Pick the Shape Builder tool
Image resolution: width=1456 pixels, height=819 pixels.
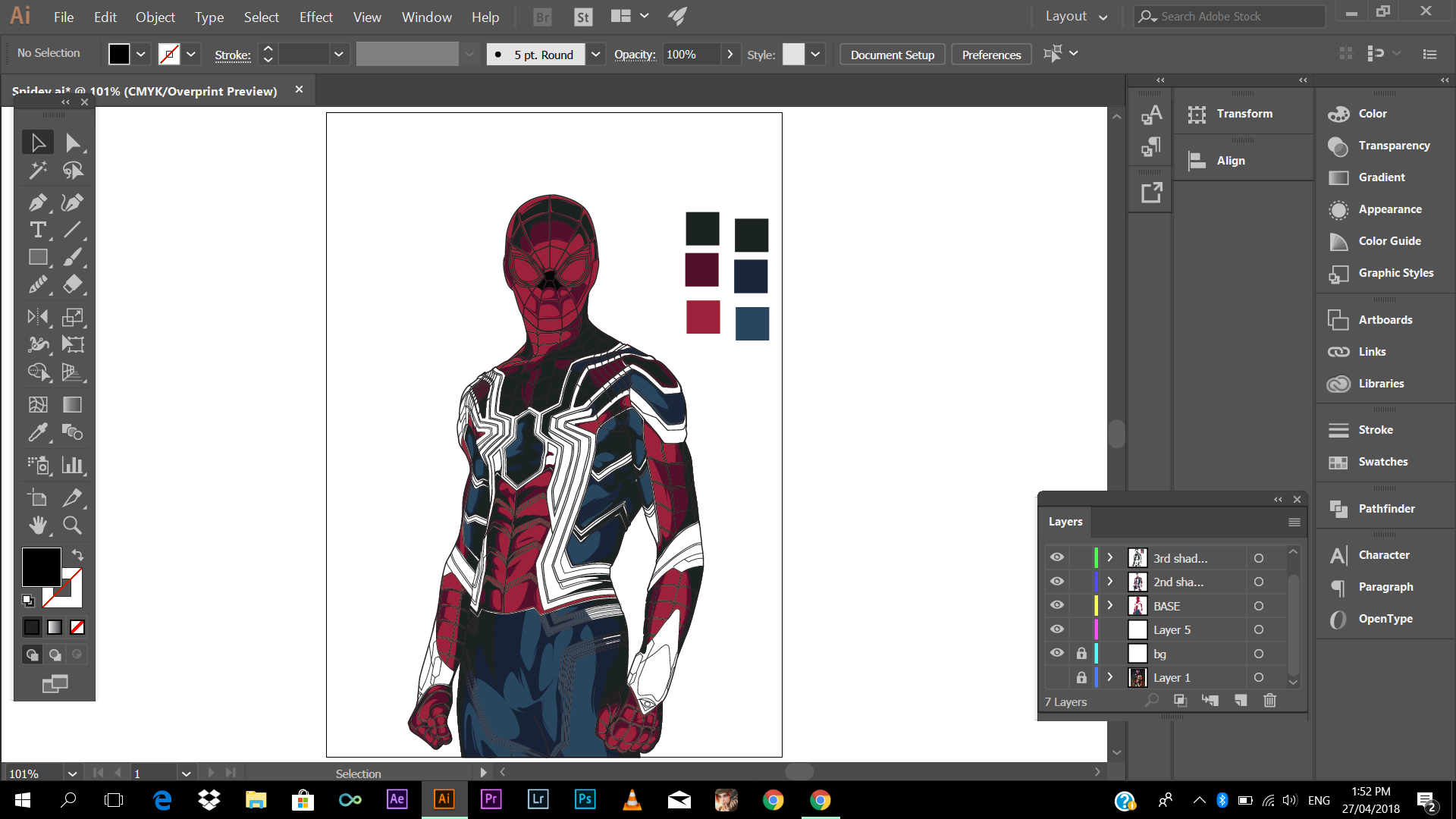tap(38, 372)
